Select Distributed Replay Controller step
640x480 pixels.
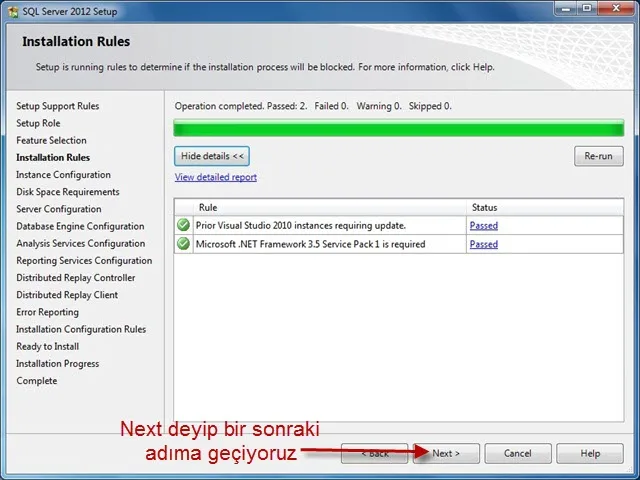coord(76,278)
